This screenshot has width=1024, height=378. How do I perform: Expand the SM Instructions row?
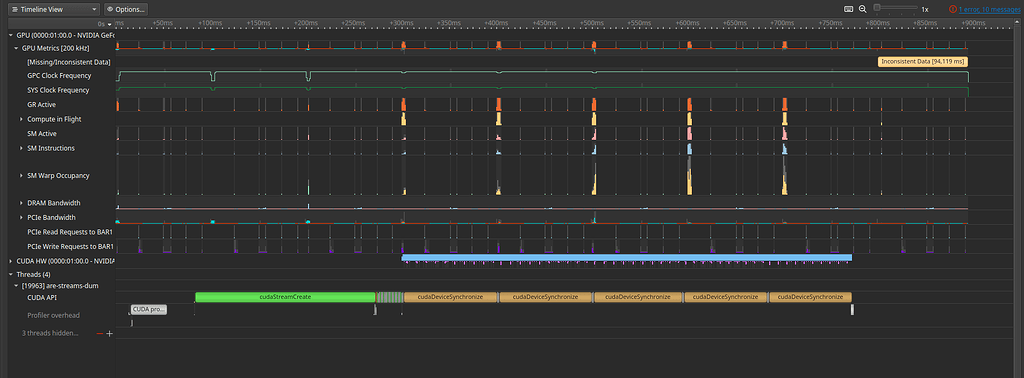pyautogui.click(x=22, y=148)
